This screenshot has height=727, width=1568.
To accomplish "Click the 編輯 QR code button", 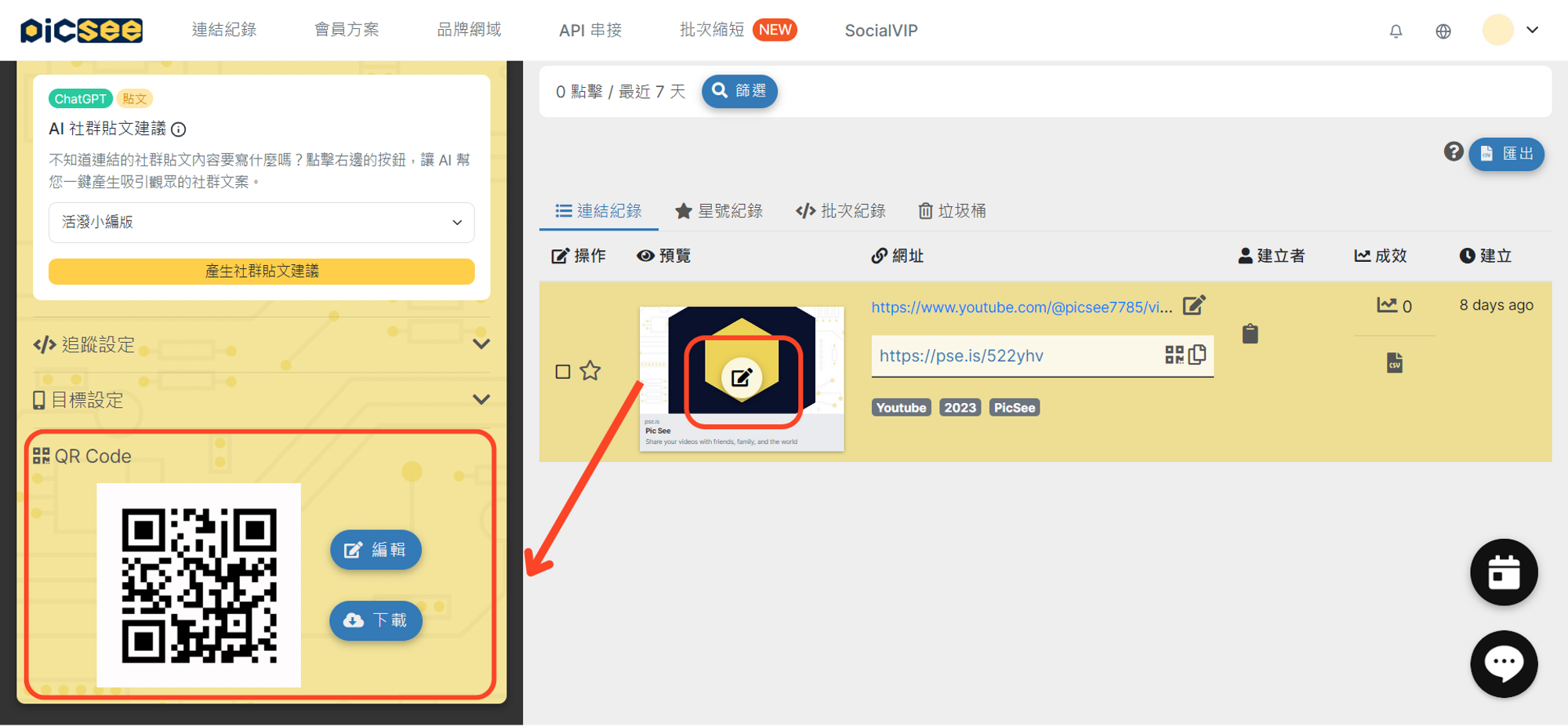I will pyautogui.click(x=376, y=550).
